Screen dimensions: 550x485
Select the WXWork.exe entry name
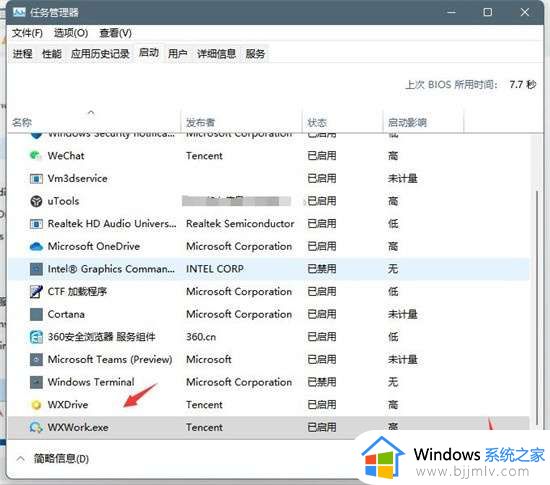(78, 427)
